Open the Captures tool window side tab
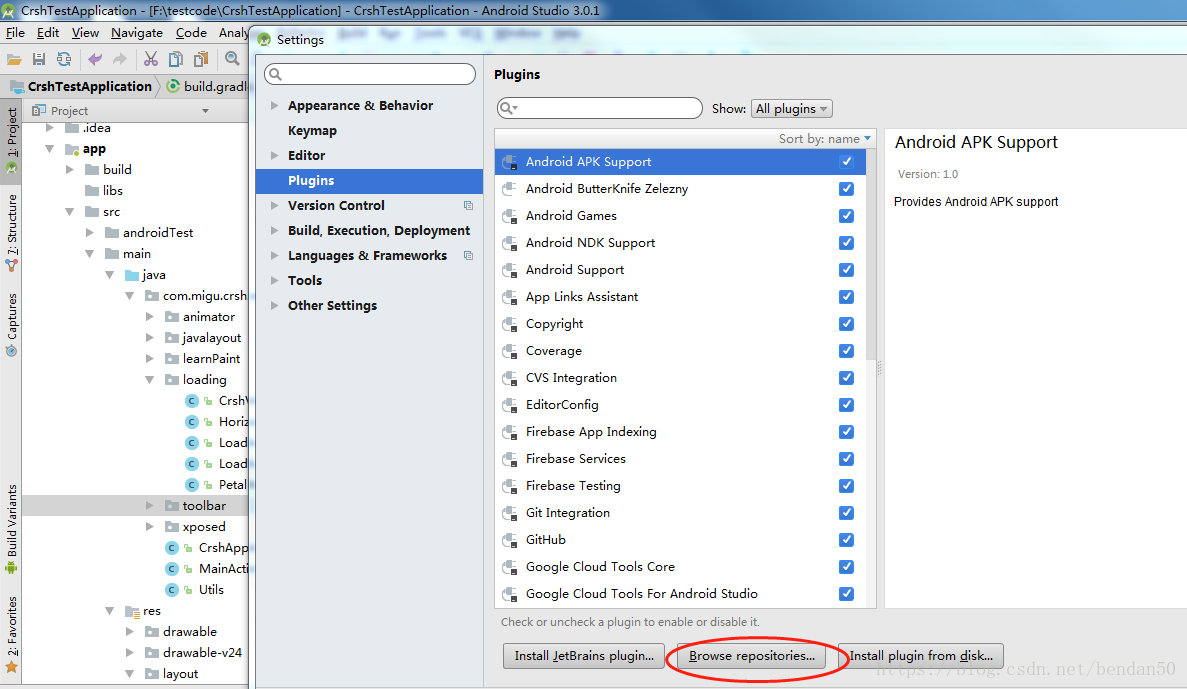The width and height of the screenshot is (1187, 689). (11, 325)
